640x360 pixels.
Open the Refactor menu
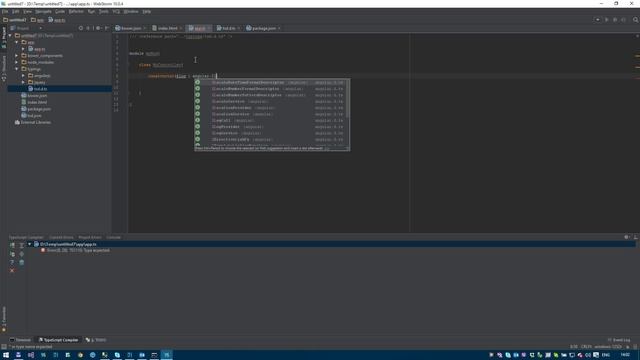tap(76, 11)
